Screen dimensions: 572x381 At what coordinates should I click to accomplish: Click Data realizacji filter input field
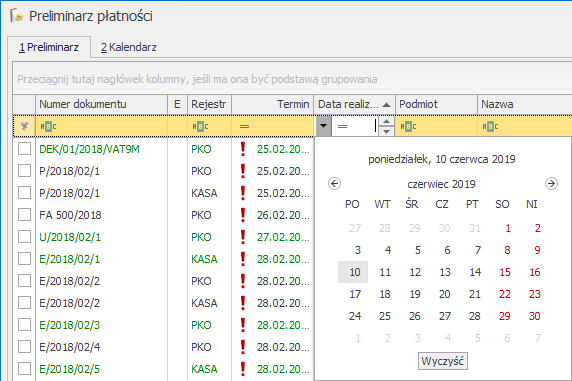[x=355, y=127]
